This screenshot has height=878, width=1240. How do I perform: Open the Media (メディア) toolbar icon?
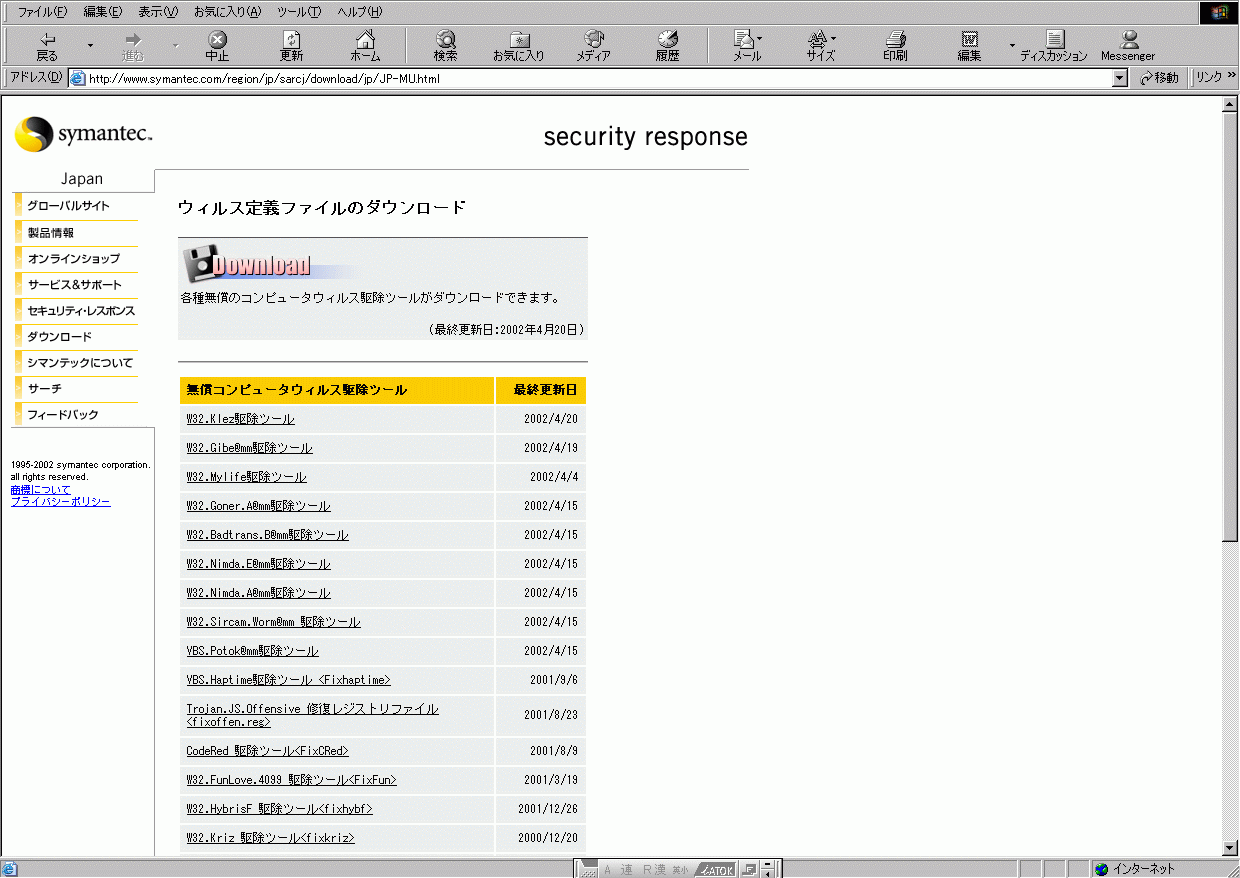593,46
